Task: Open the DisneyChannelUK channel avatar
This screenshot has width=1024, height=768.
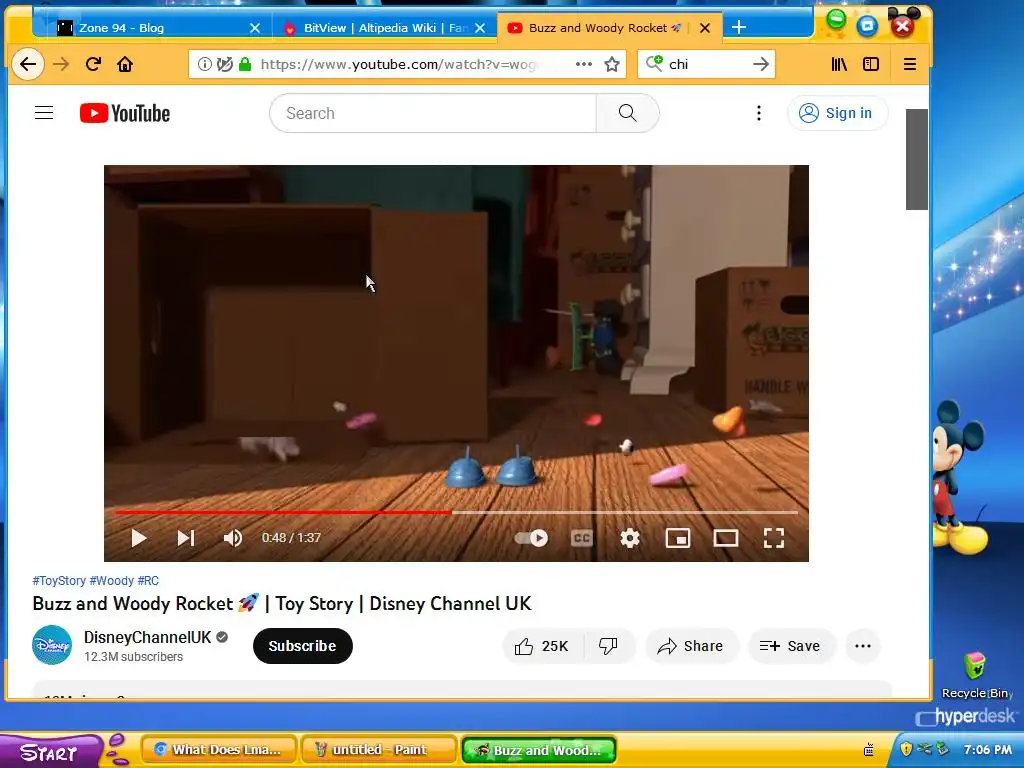Action: [x=52, y=645]
